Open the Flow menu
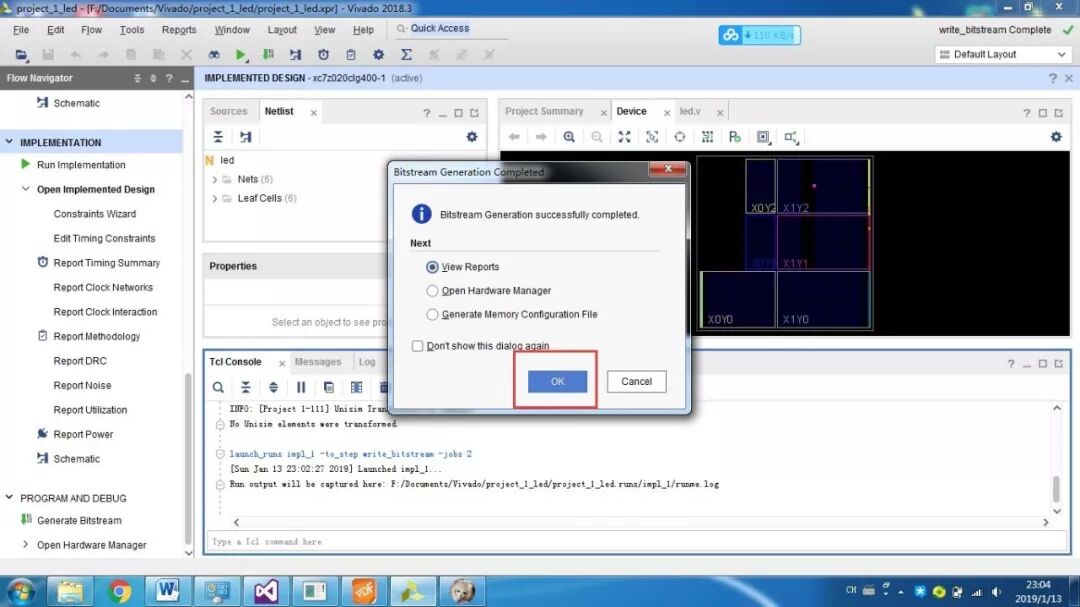The image size is (1080, 607). coord(91,30)
